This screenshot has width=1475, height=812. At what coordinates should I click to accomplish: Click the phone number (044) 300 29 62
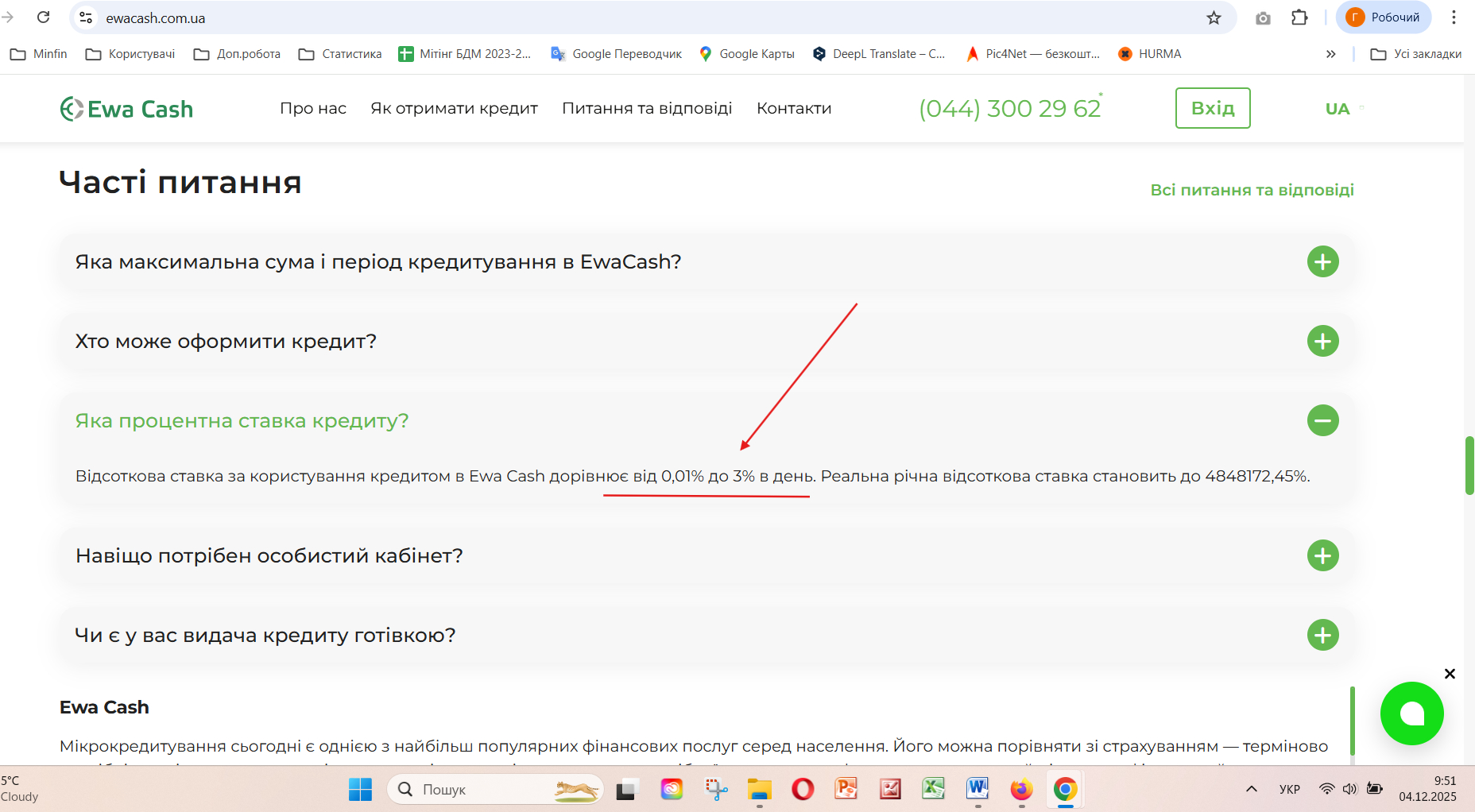tap(1010, 108)
